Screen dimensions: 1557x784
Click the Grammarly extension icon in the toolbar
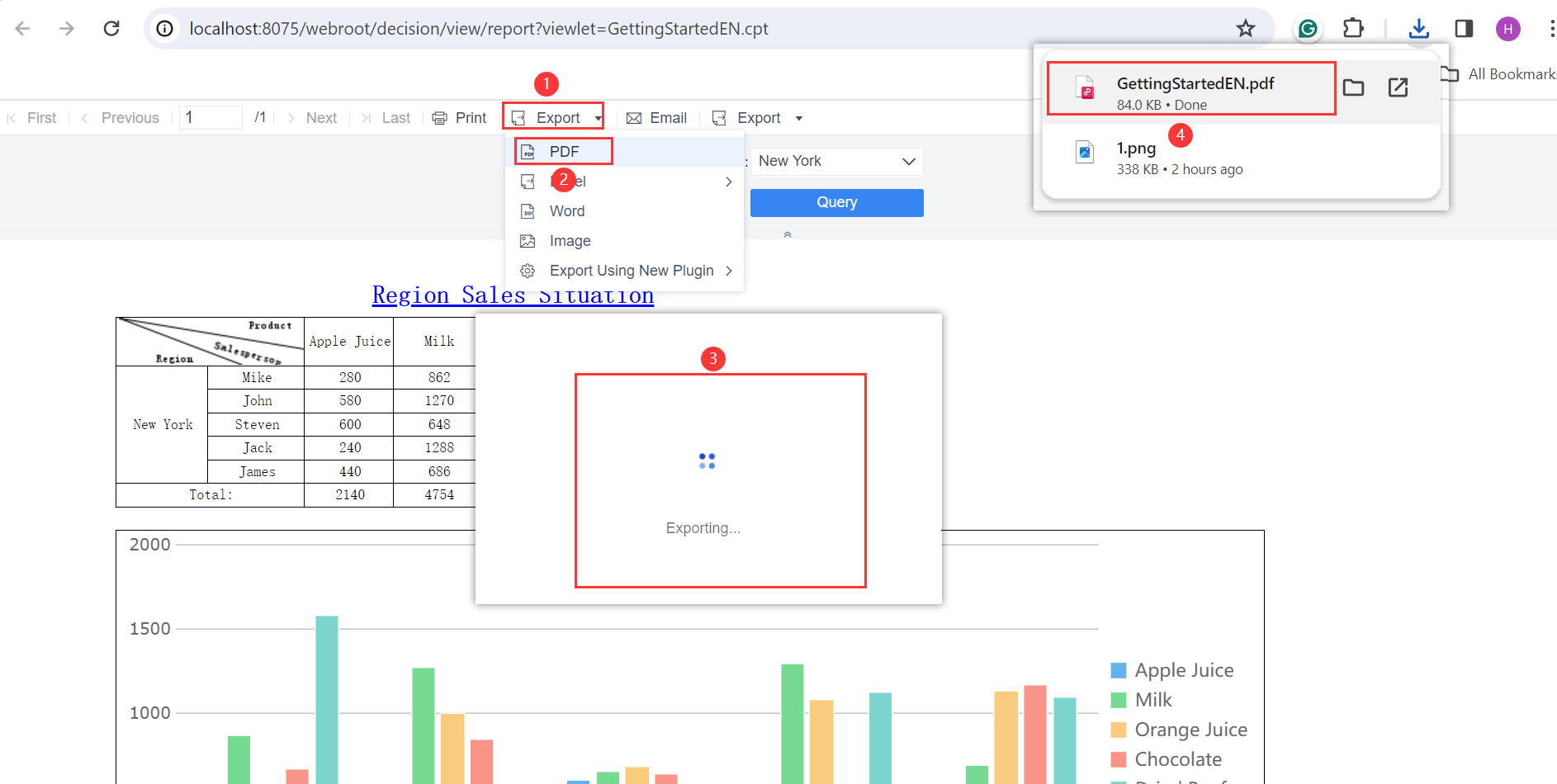(x=1308, y=27)
